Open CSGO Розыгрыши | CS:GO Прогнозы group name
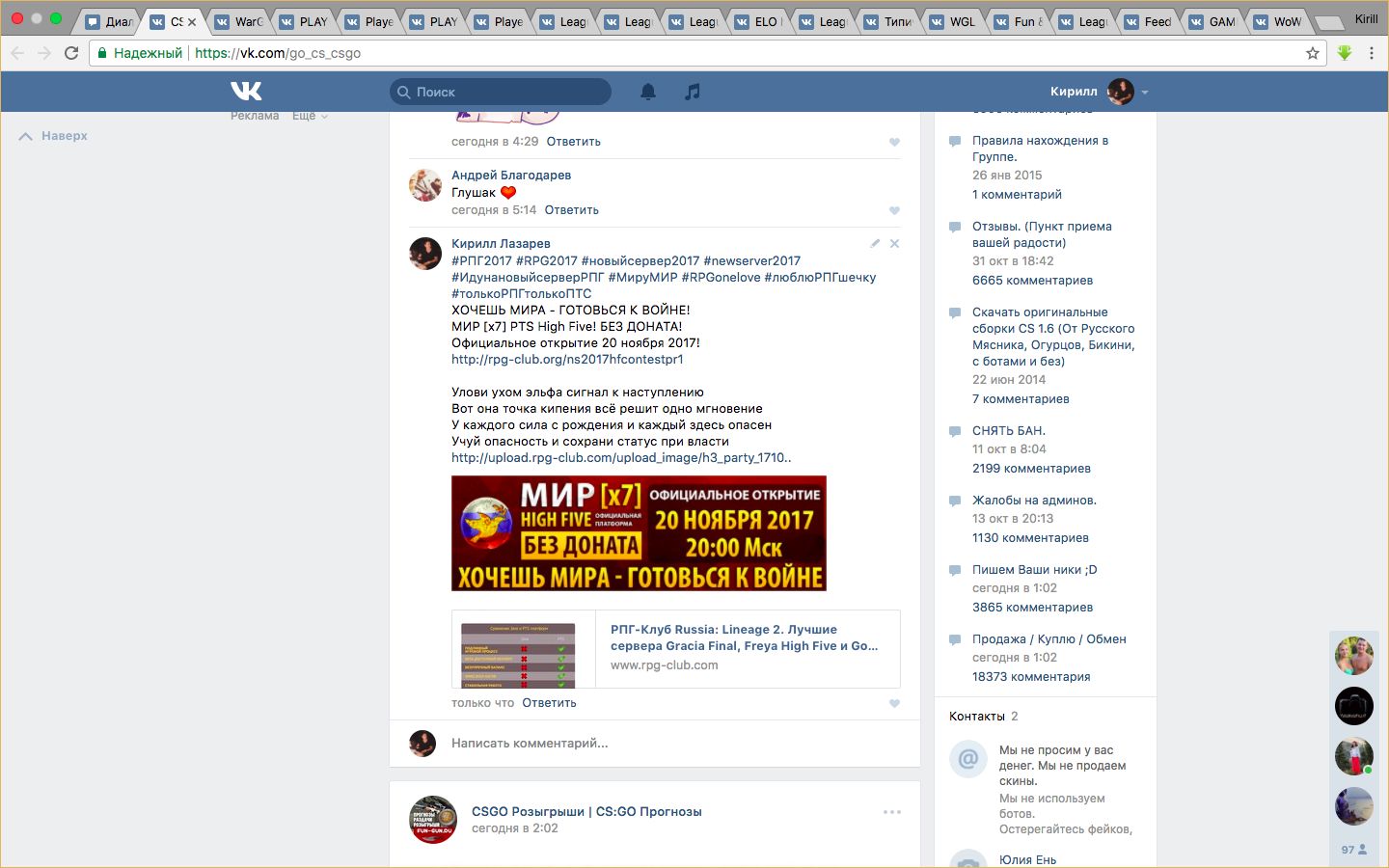Viewport: 1389px width, 868px height. [586, 812]
